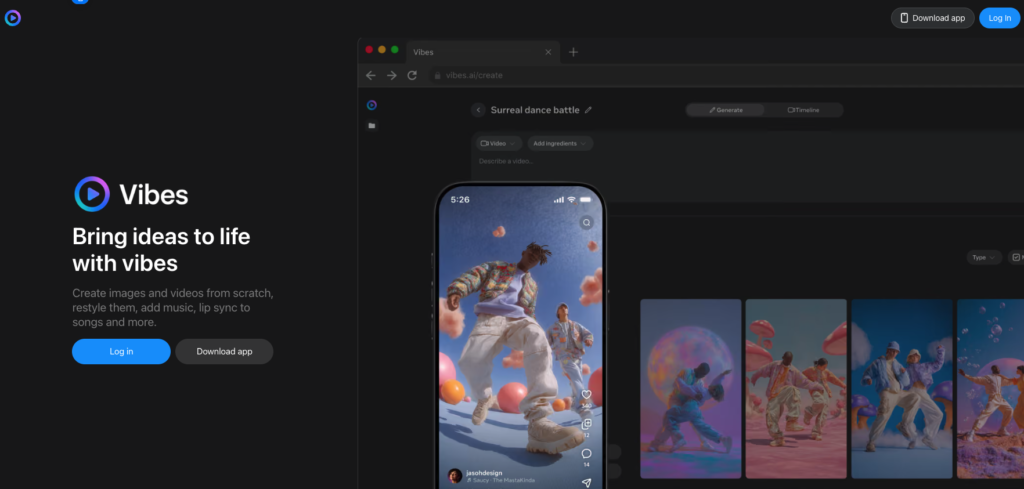
Task: Open the Video type dropdown
Action: pos(499,143)
